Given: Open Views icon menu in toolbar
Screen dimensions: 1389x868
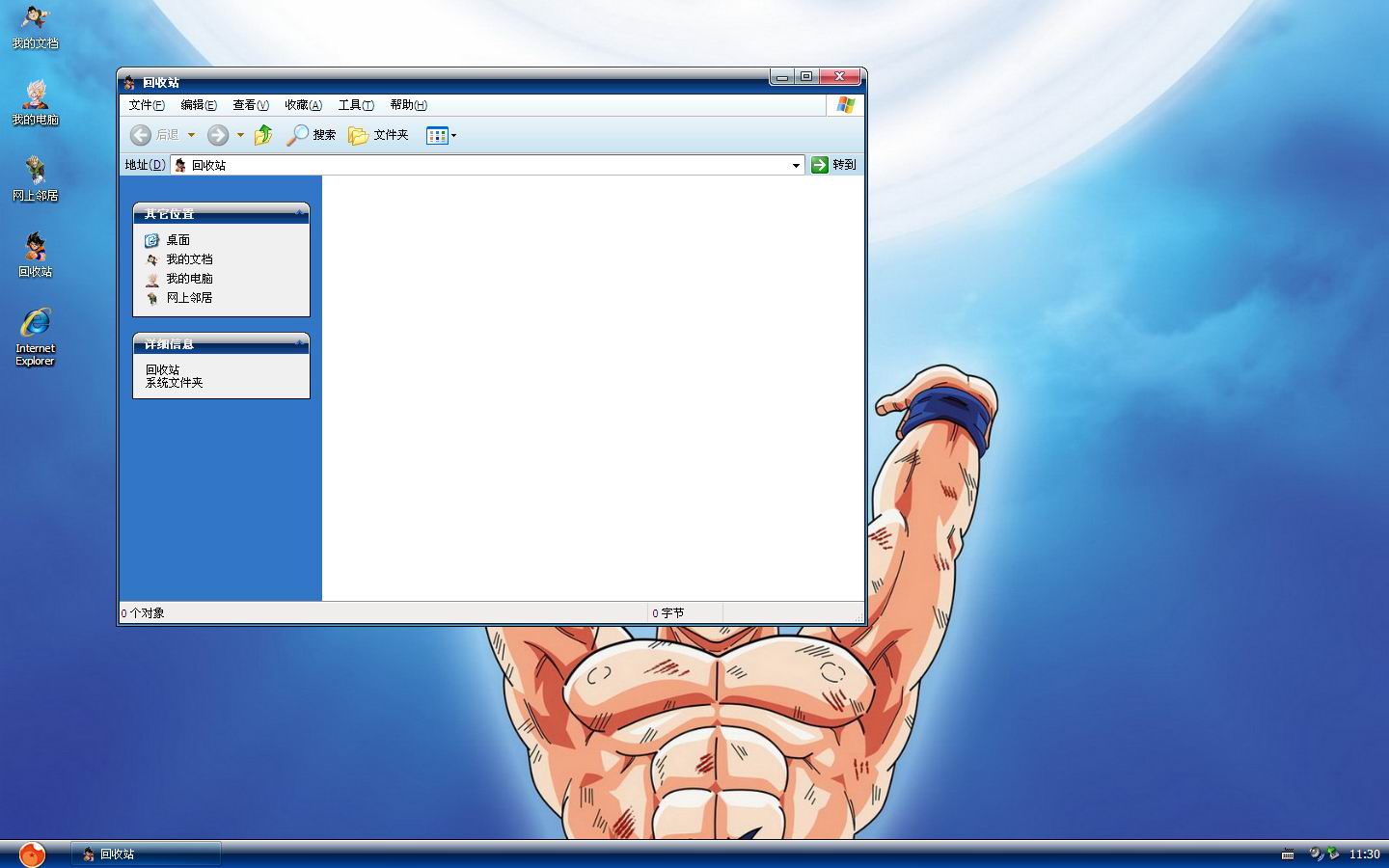Looking at the screenshot, I should (x=441, y=135).
